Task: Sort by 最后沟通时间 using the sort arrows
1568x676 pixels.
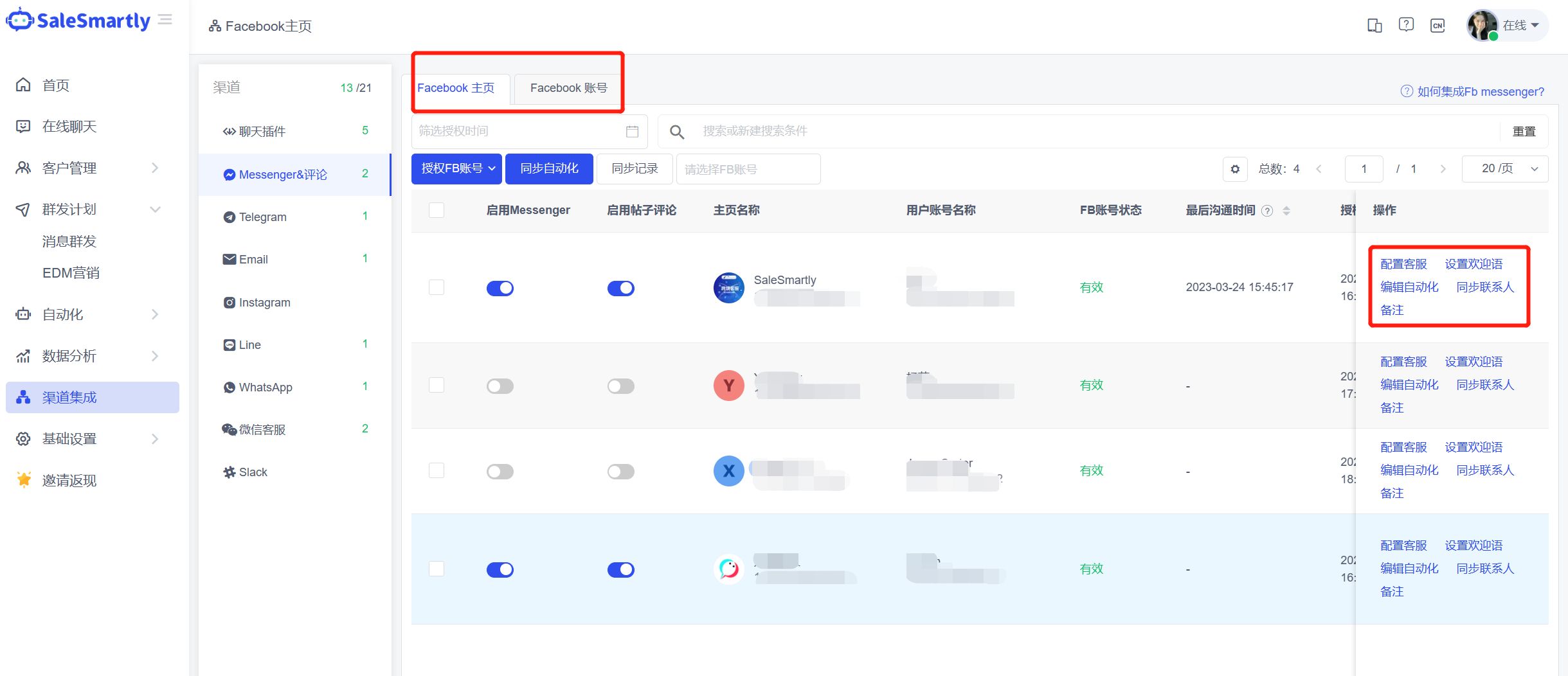Action: tap(1286, 211)
